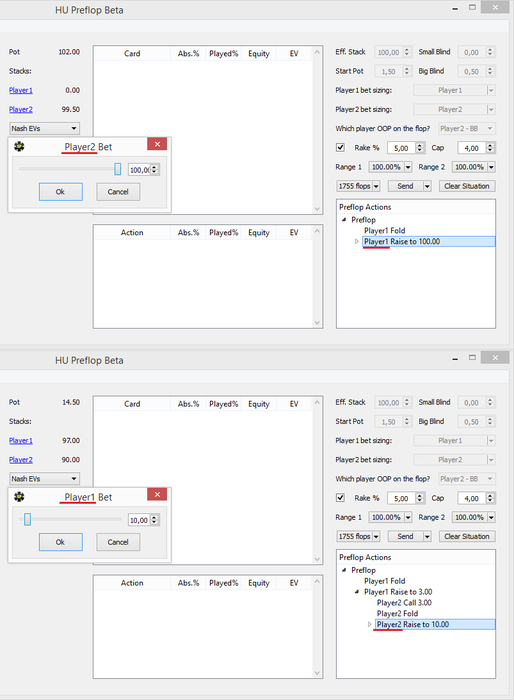Click the gear icon in Player1 Bet dialog

19,496
